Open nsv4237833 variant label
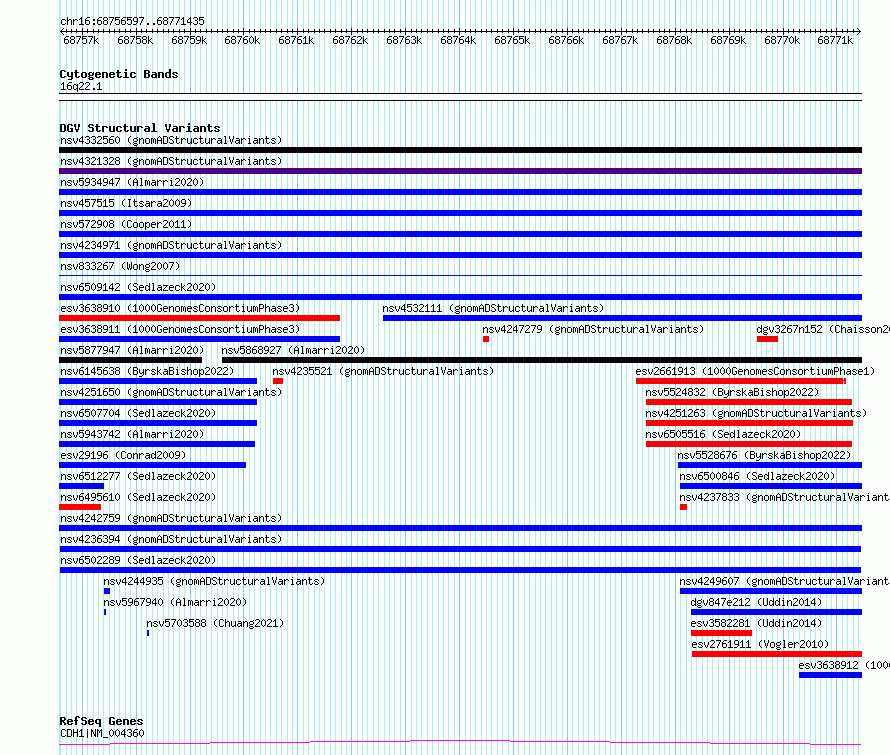This screenshot has height=755, width=890. (x=784, y=497)
